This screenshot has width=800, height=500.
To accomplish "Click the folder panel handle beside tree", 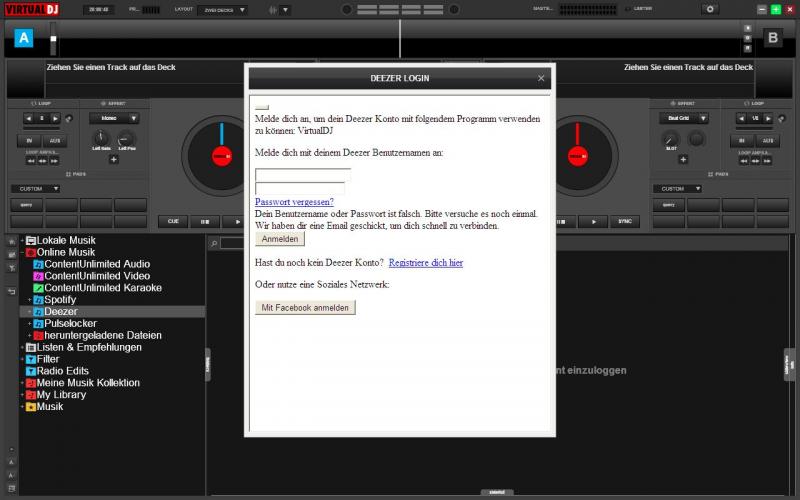I will pos(208,364).
